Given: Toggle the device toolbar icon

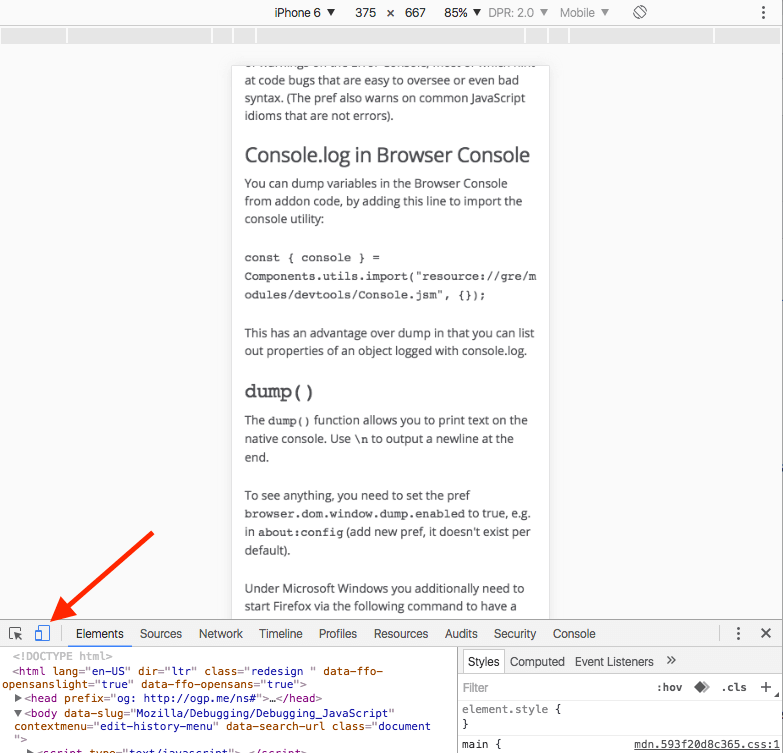Looking at the screenshot, I should point(42,633).
